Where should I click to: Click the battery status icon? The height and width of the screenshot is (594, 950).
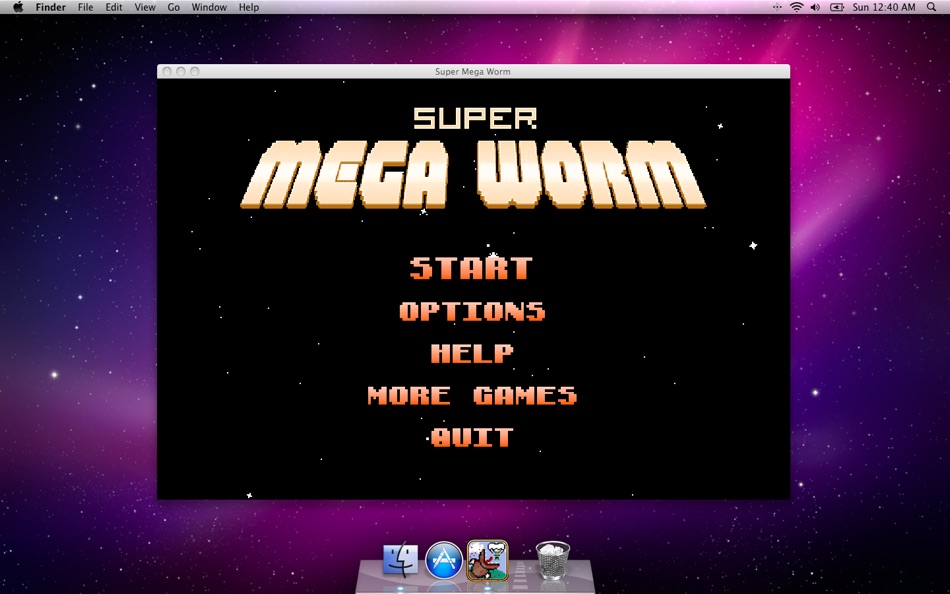837,7
